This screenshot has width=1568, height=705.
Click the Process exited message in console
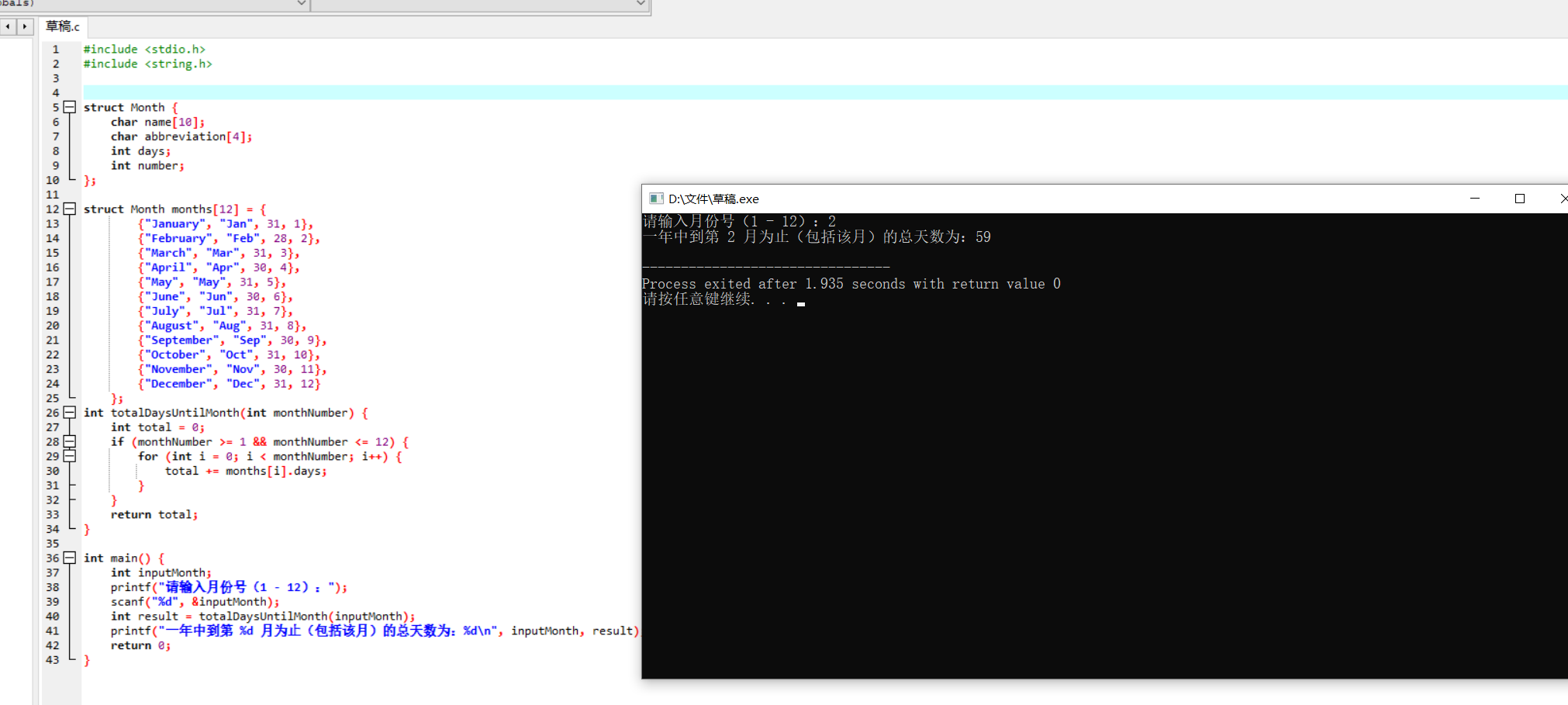(851, 284)
